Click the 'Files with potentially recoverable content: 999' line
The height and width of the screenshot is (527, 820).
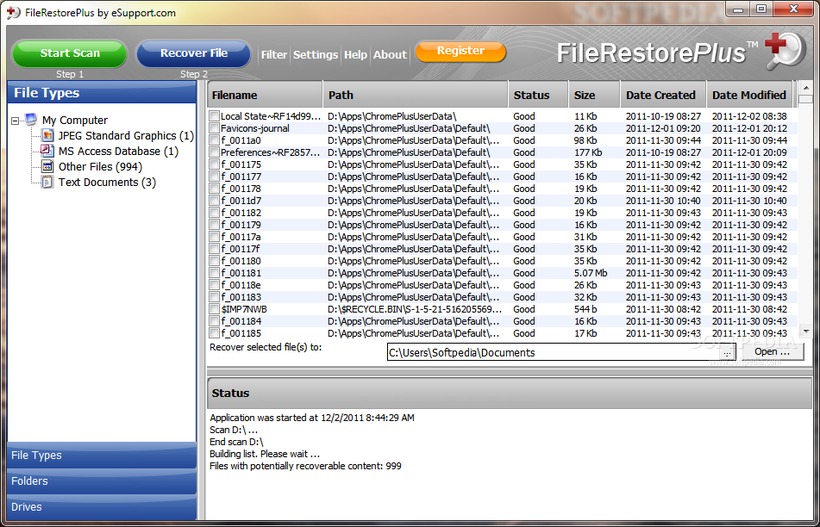(305, 466)
